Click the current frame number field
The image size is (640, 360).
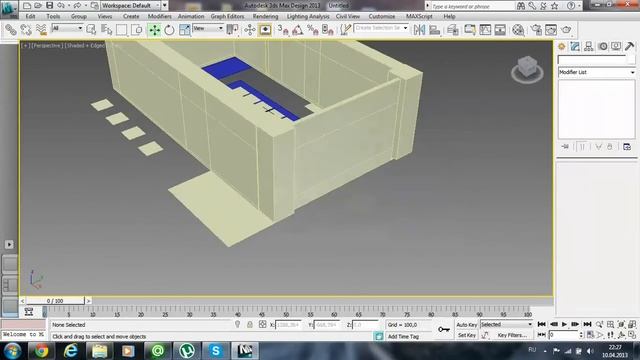[x=563, y=335]
